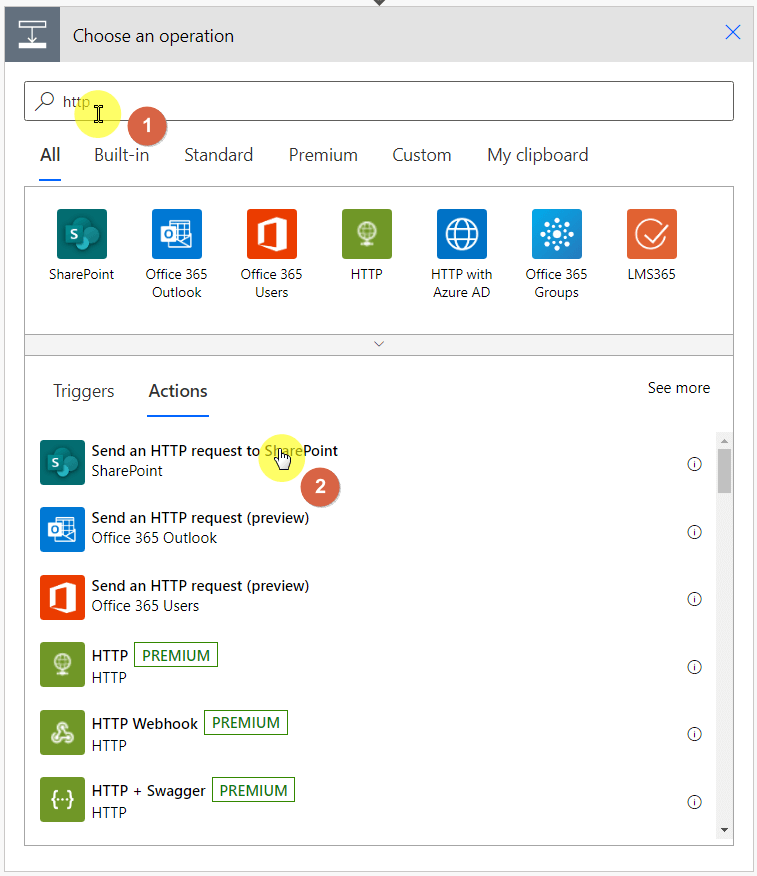The image size is (757, 876).
Task: Click the Outlook icon in the actions list
Action: [x=62, y=529]
